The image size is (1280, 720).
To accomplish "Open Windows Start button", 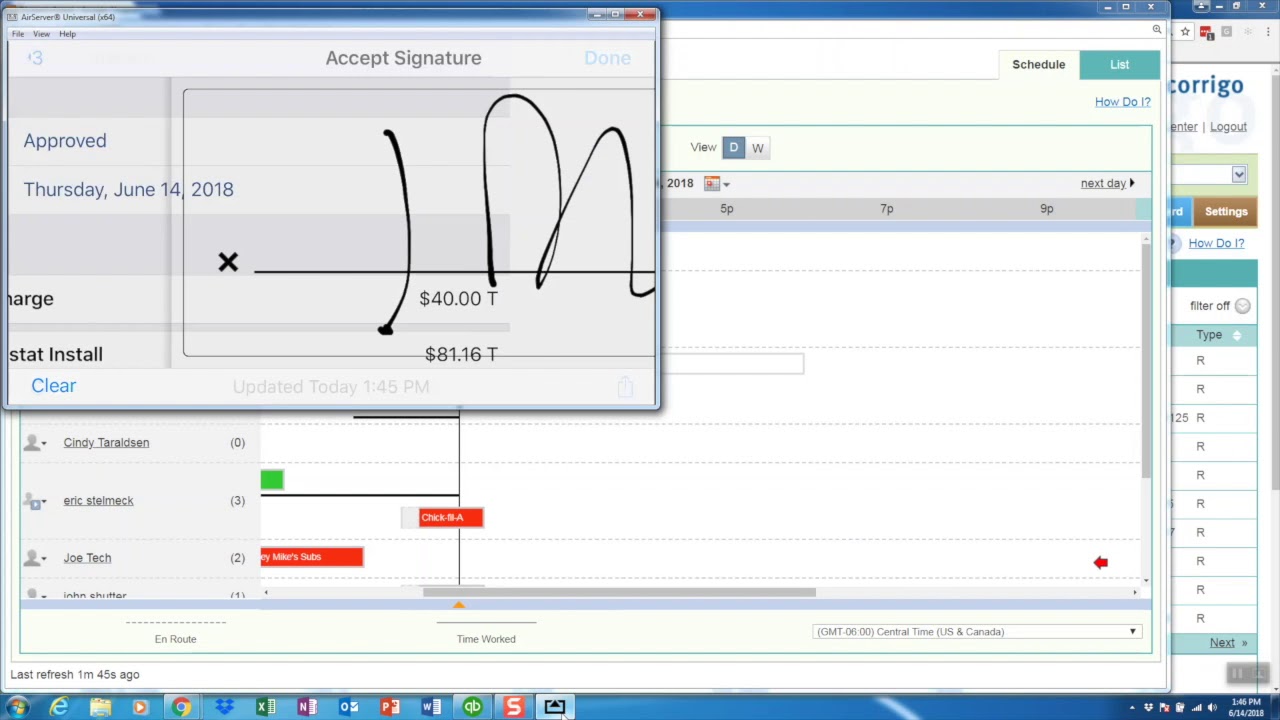I will click(x=17, y=707).
